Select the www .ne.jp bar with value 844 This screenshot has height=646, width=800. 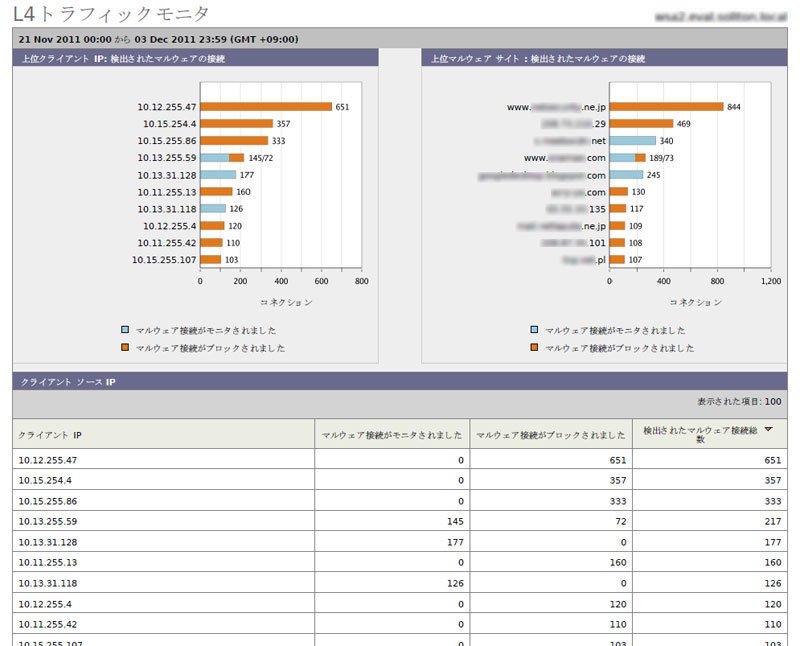coord(666,107)
